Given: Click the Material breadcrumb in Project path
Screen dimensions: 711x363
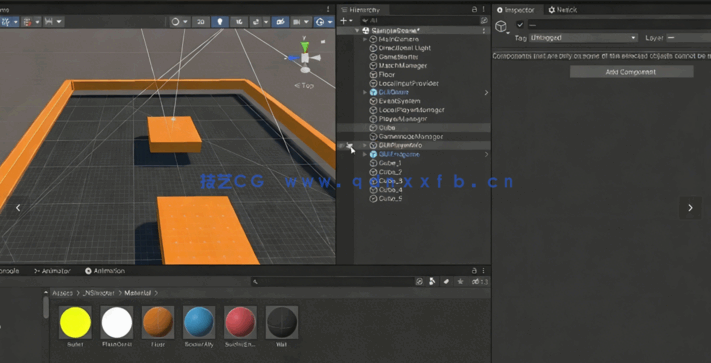Looking at the screenshot, I should click(x=137, y=293).
